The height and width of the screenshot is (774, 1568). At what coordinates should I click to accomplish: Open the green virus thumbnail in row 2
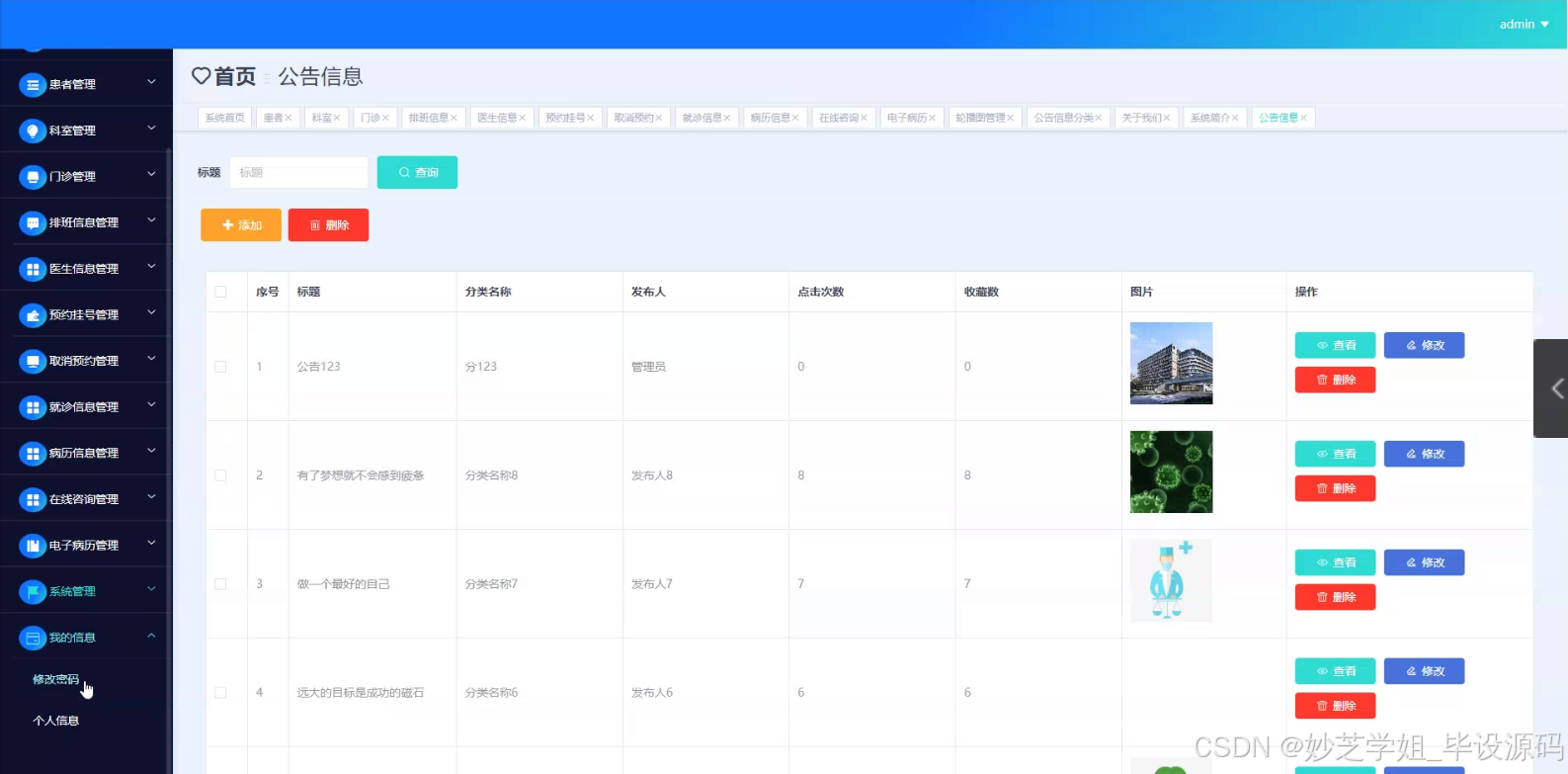(1171, 472)
